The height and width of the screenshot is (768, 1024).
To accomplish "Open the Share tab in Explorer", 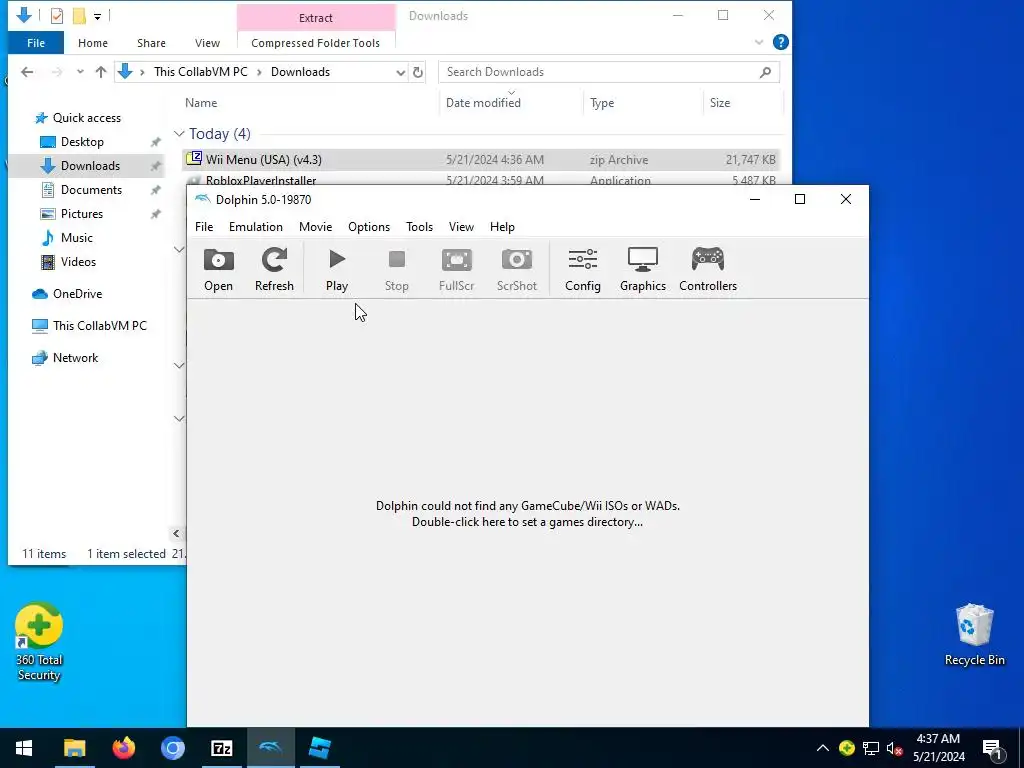I will [x=151, y=43].
